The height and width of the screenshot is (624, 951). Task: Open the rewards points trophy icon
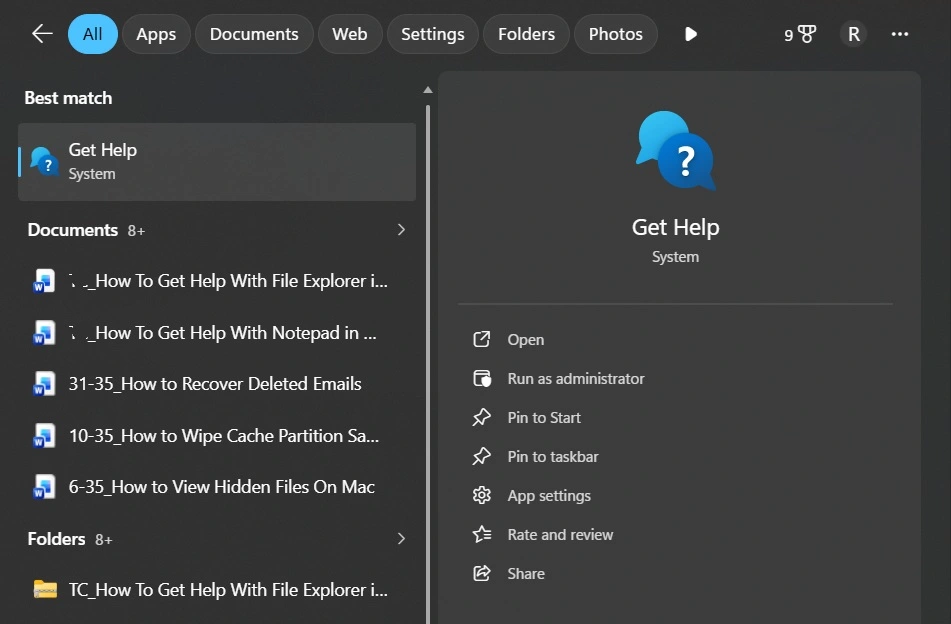(800, 34)
